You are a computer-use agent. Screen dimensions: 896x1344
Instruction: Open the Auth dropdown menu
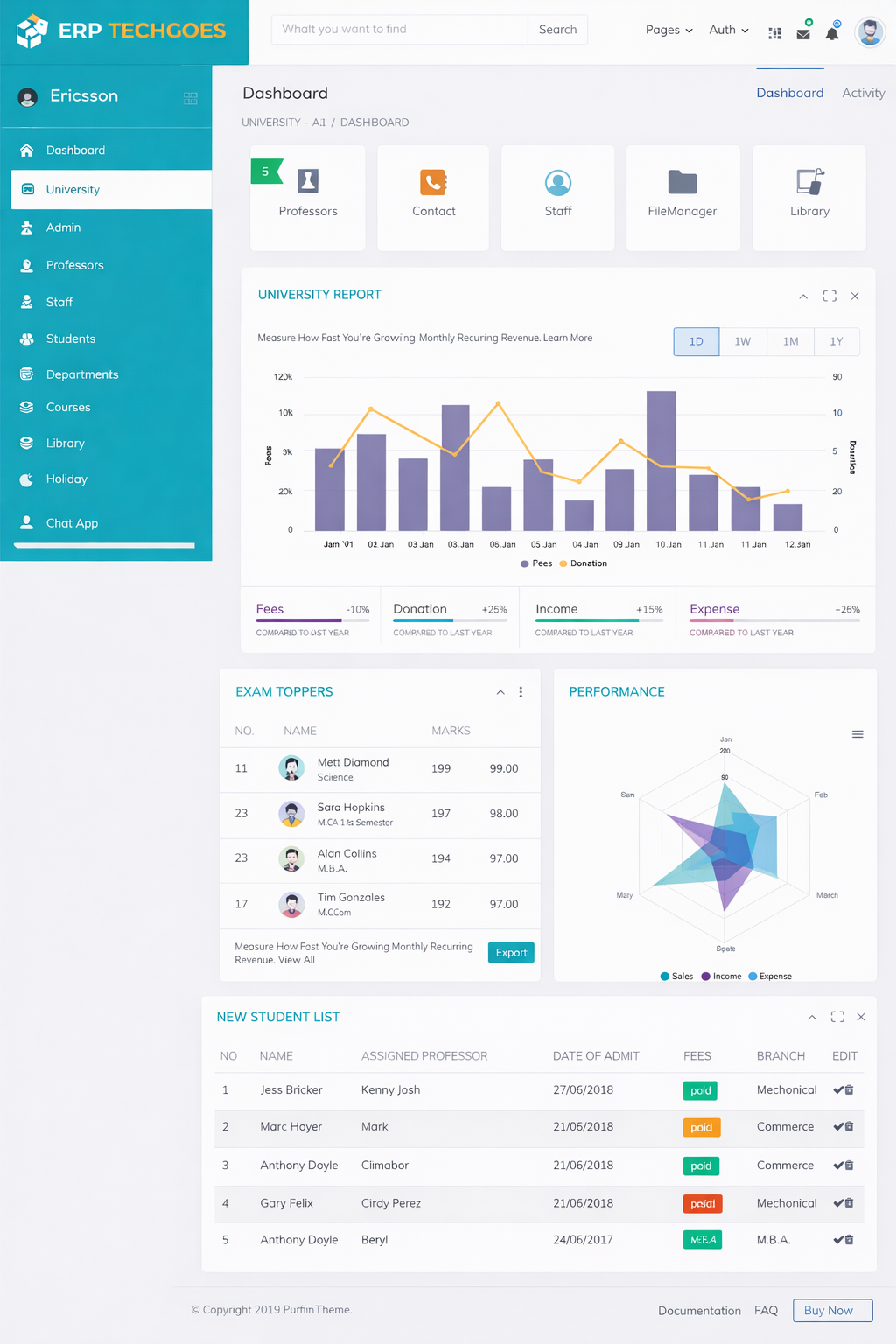pos(728,30)
